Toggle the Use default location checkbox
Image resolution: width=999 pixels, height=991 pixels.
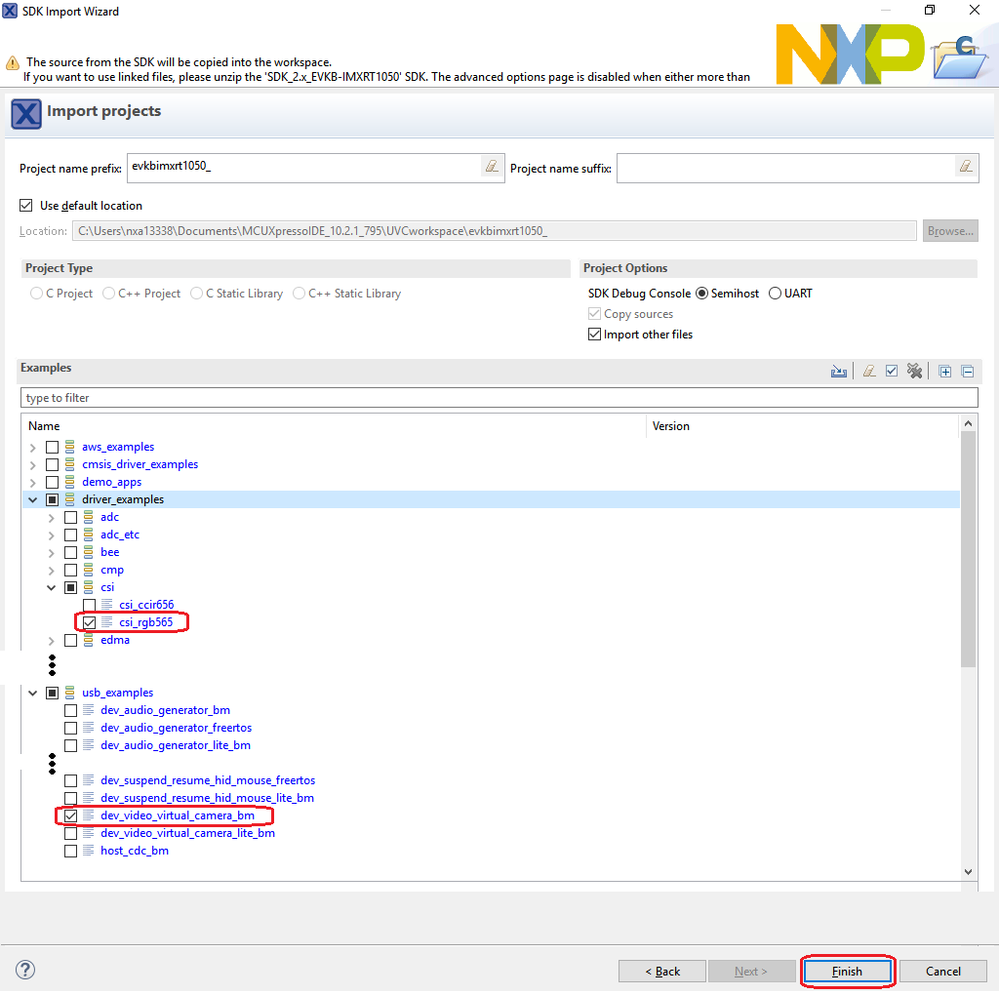click(25, 205)
